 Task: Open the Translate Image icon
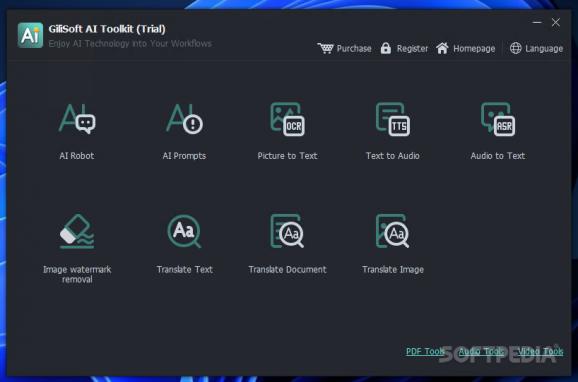pos(393,231)
